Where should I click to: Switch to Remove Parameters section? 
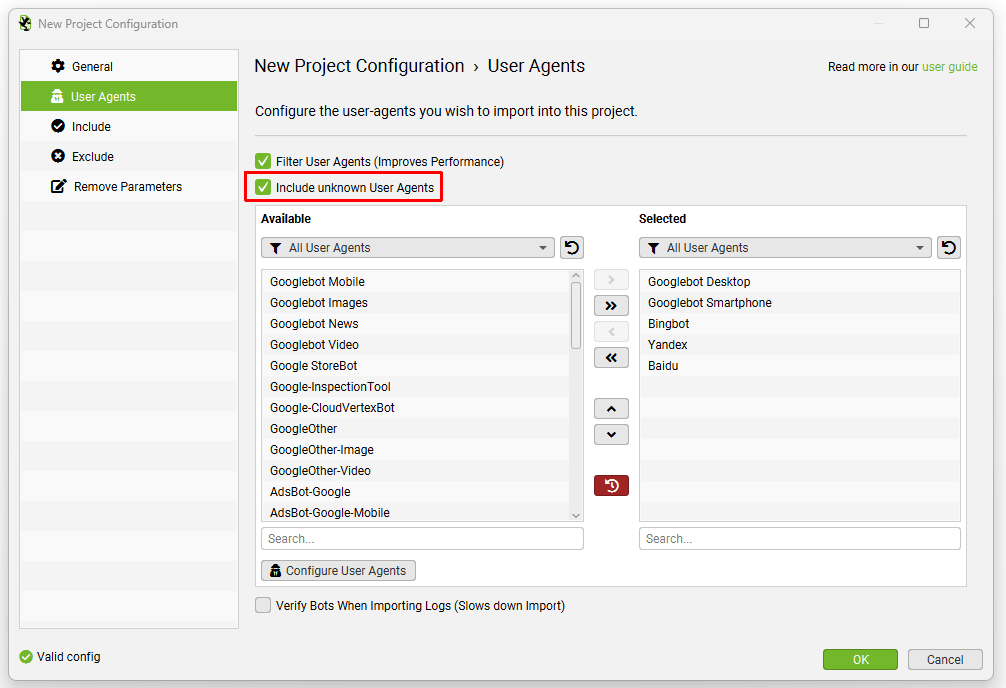tap(127, 187)
